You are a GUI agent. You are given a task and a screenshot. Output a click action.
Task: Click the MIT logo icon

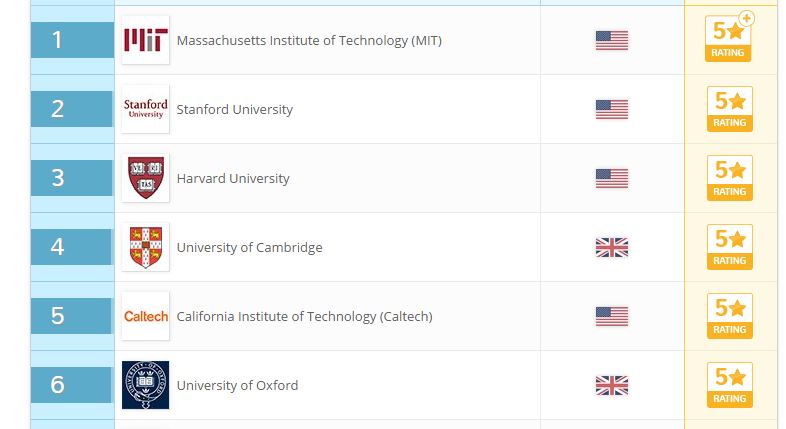click(x=145, y=40)
